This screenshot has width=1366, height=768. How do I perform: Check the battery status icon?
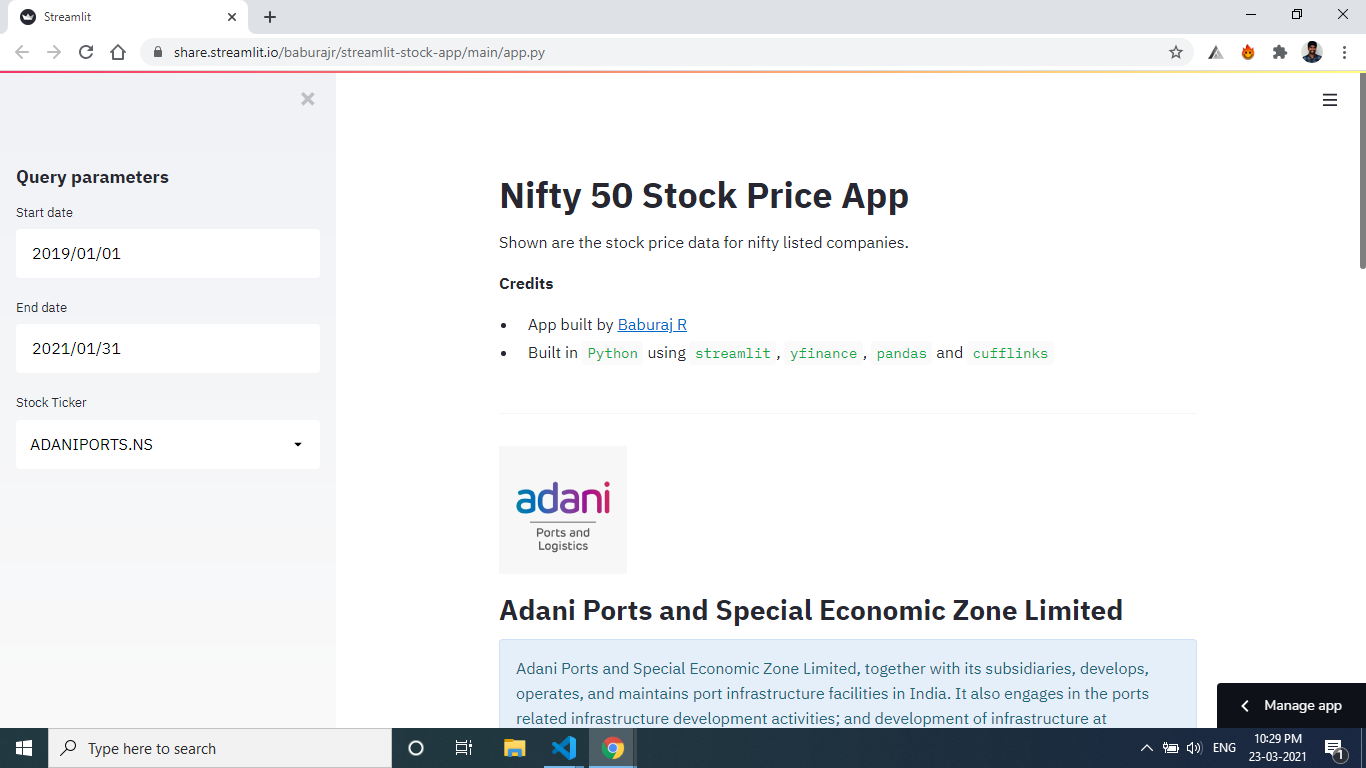pos(1171,748)
